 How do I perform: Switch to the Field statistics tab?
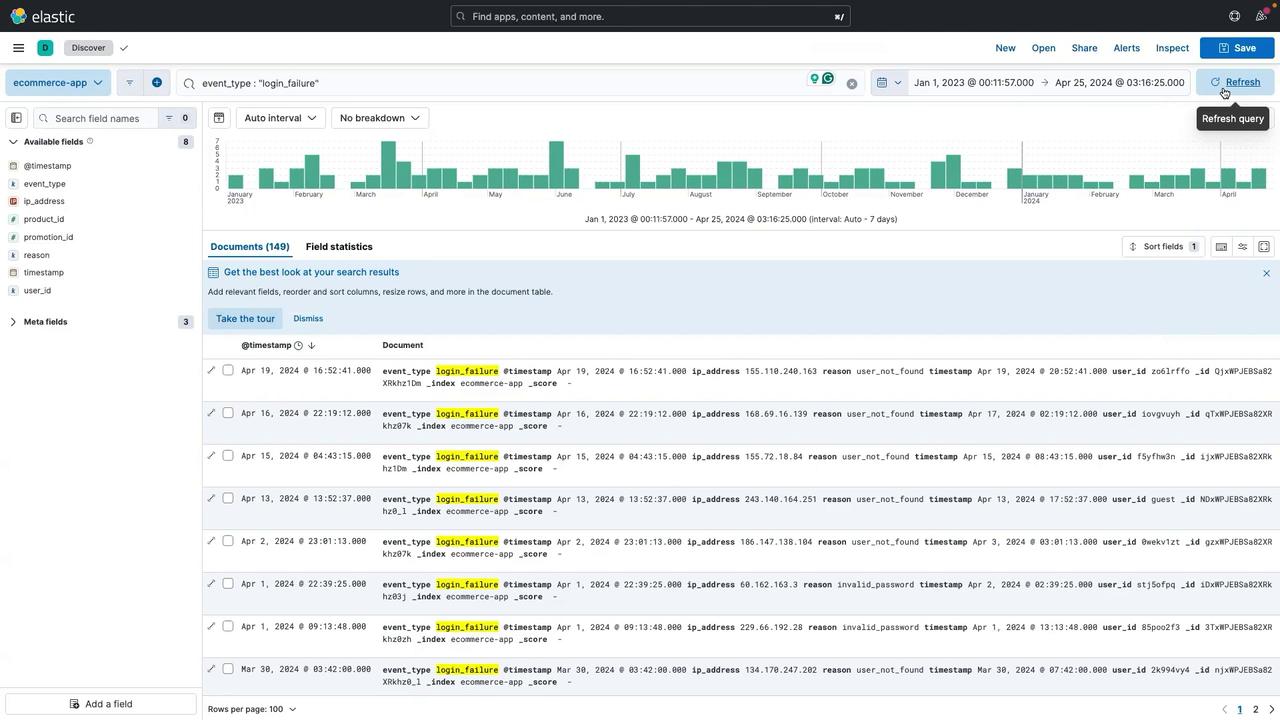[339, 247]
